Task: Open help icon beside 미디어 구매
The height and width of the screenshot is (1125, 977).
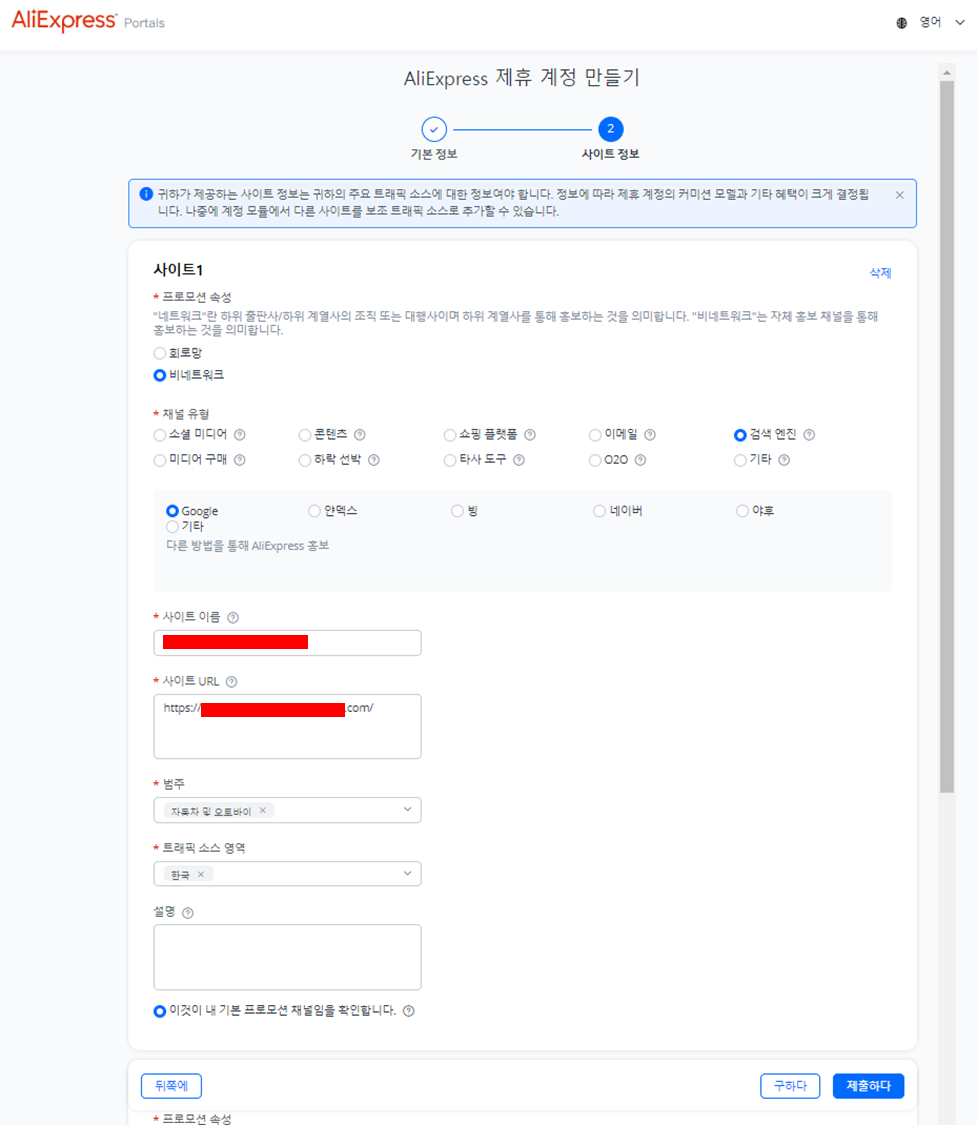Action: (x=240, y=460)
